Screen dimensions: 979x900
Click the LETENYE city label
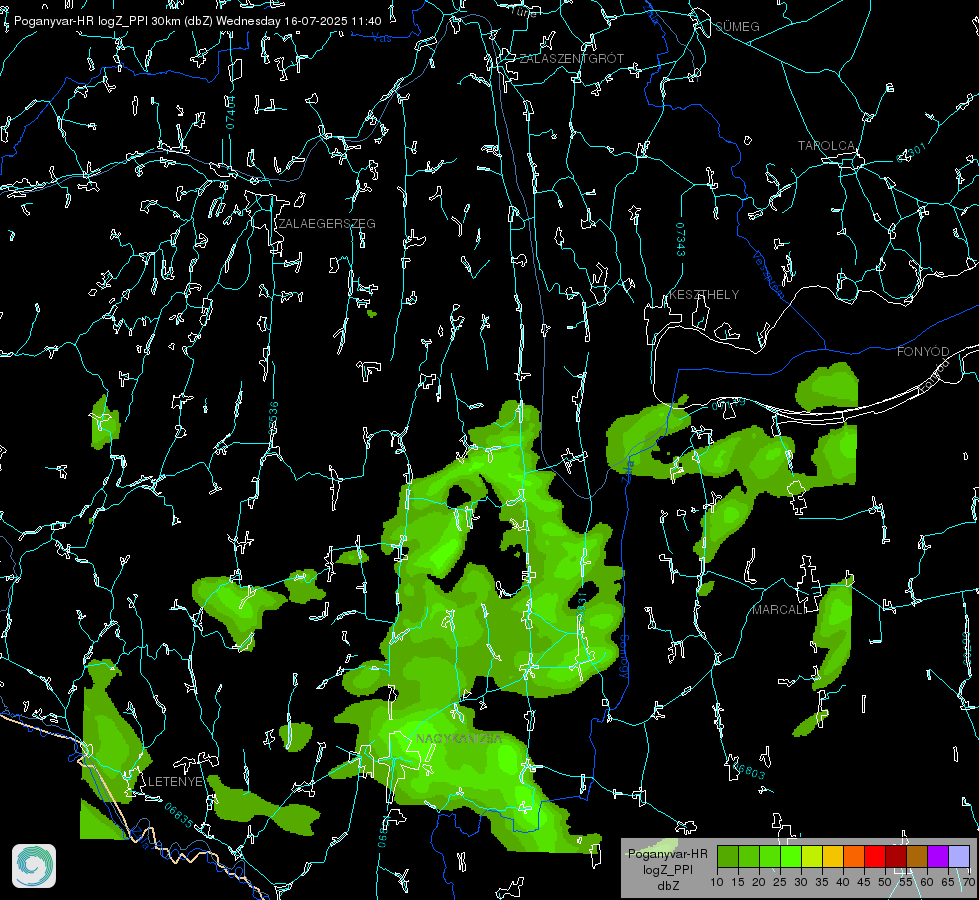(x=176, y=782)
